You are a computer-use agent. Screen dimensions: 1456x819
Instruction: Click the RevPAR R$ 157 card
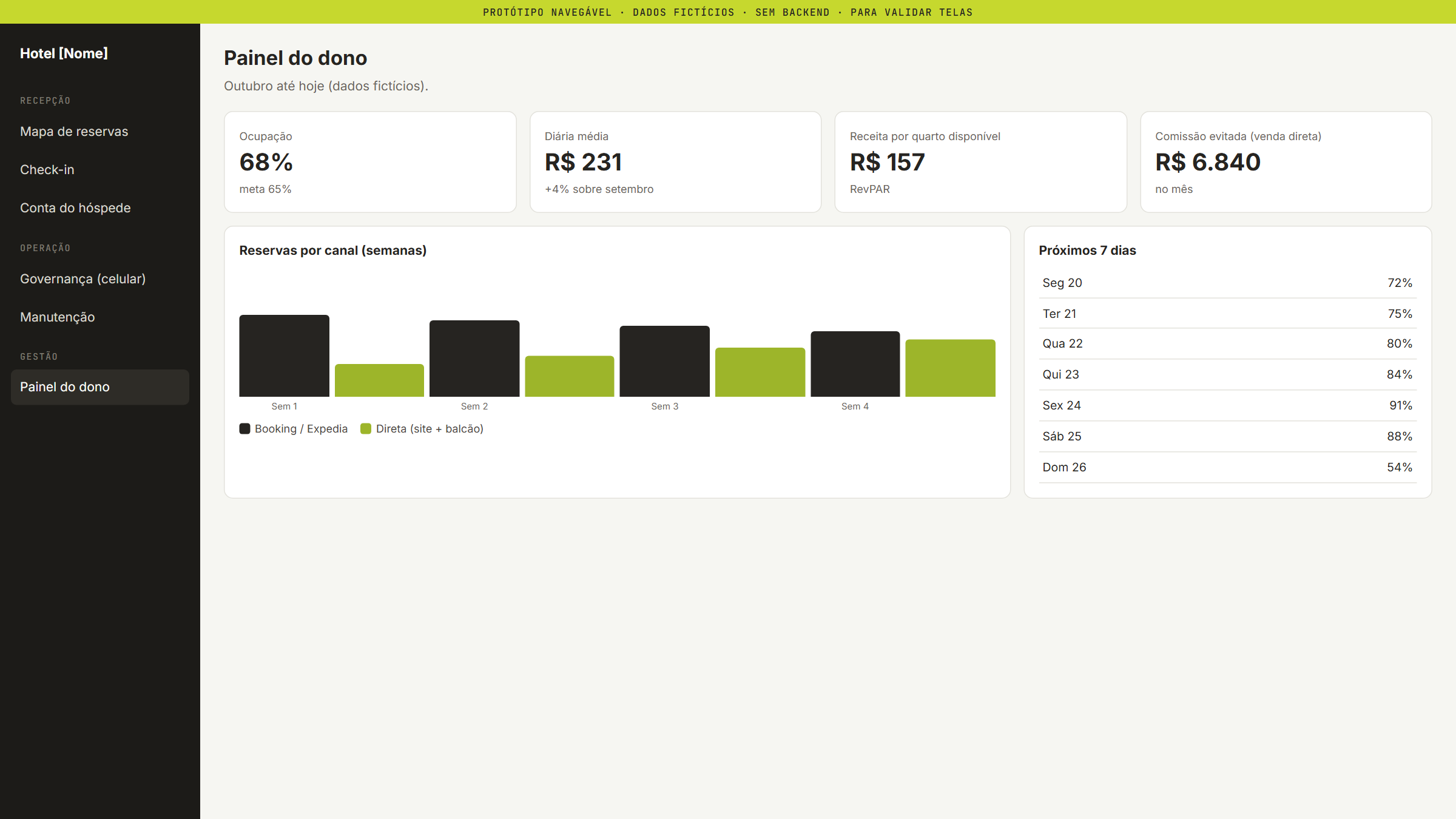980,162
